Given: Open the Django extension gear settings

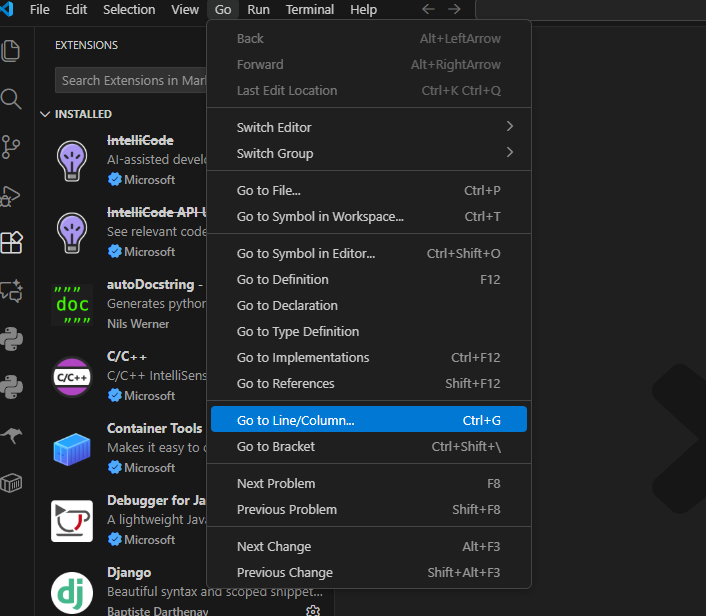Looking at the screenshot, I should [x=313, y=610].
